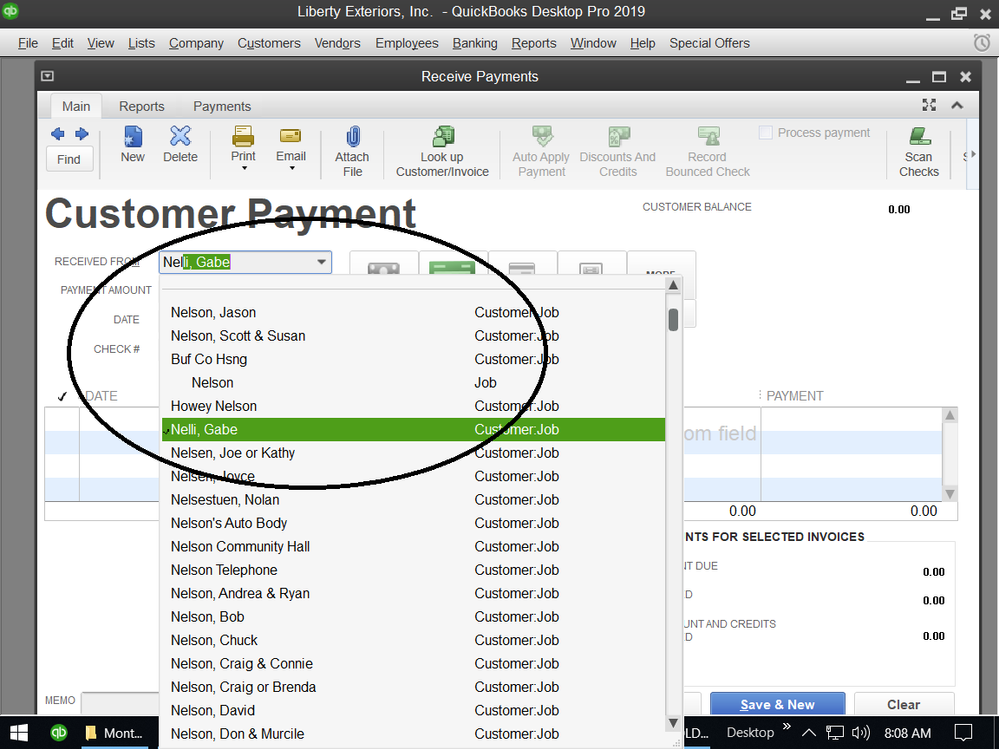
Task: Click the customer list scroll down arrow
Action: [673, 723]
